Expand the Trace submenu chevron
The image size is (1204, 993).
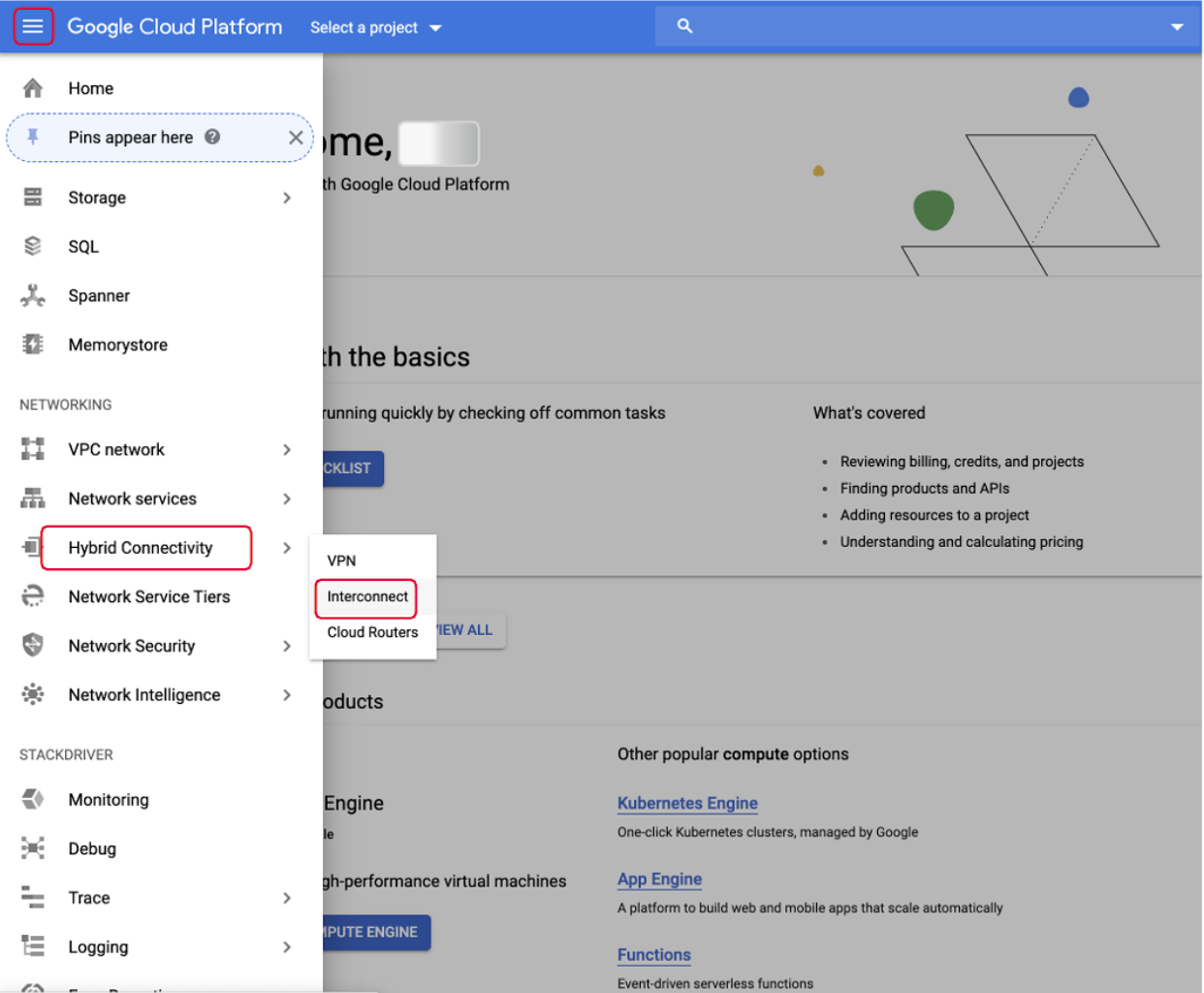point(286,898)
